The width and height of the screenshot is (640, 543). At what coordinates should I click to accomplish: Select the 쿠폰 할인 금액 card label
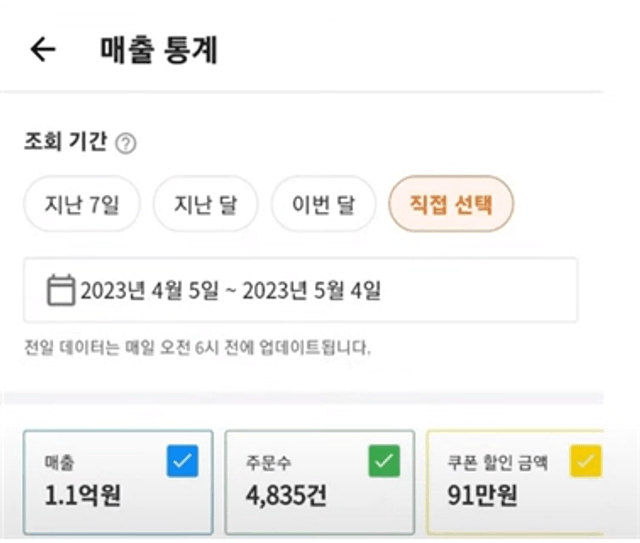498,463
